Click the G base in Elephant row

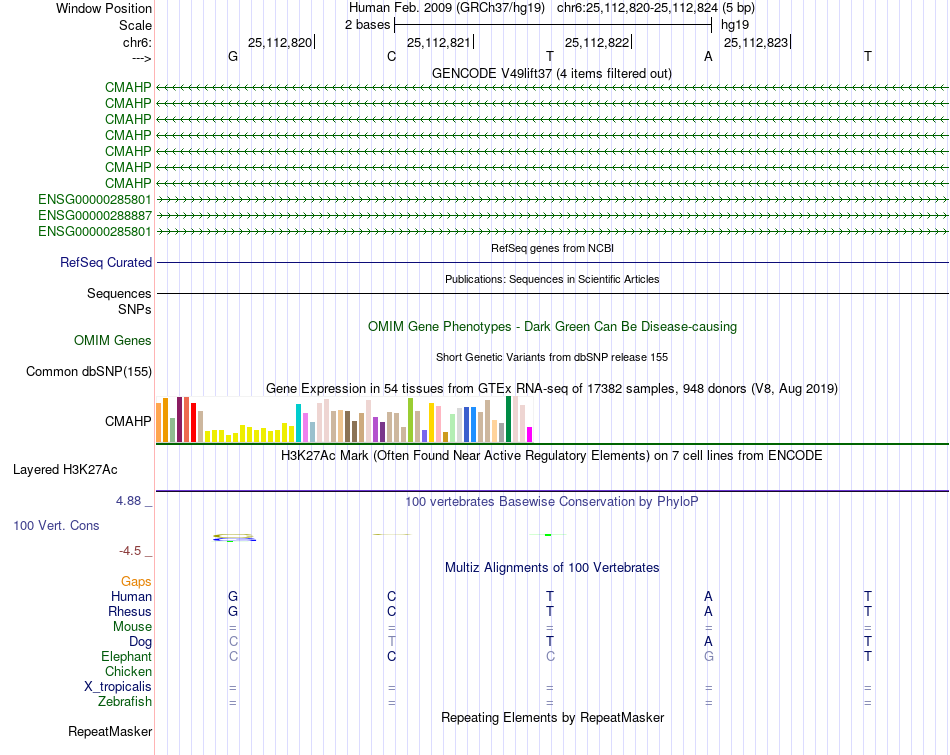[709, 656]
